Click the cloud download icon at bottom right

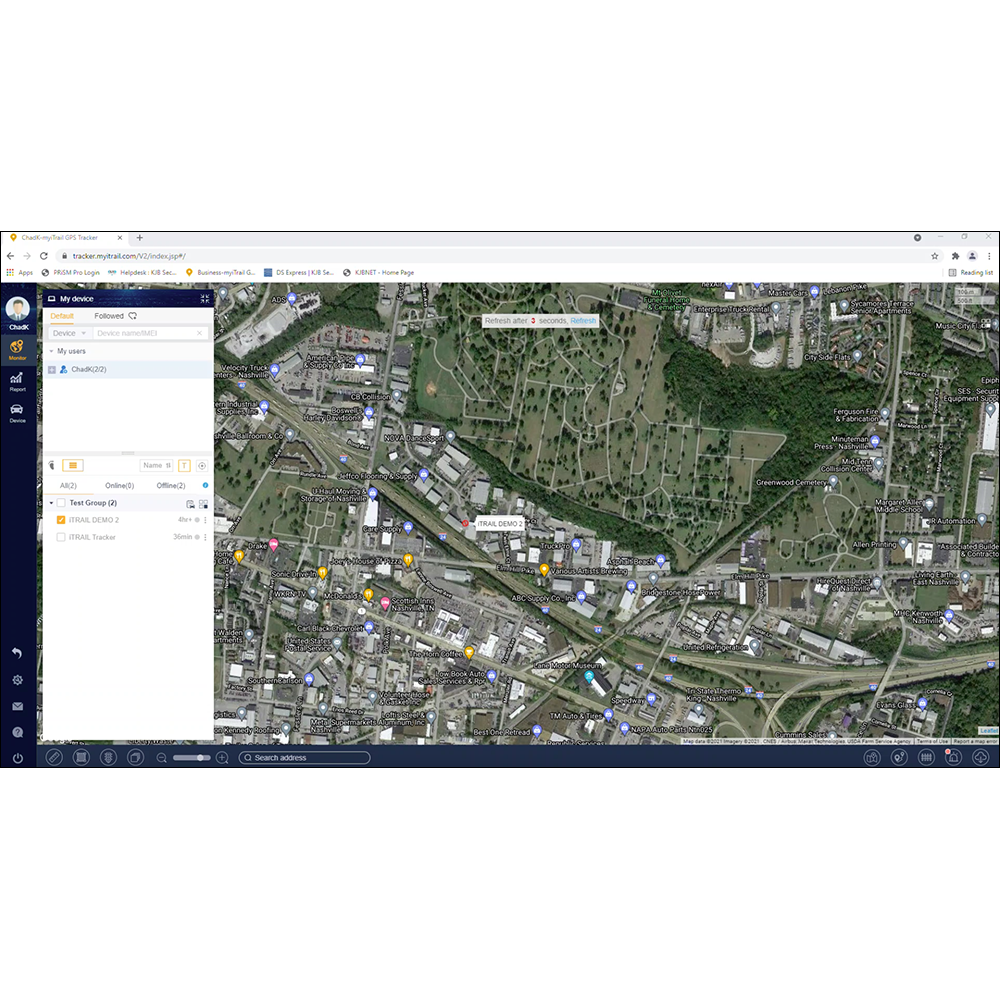(x=980, y=757)
